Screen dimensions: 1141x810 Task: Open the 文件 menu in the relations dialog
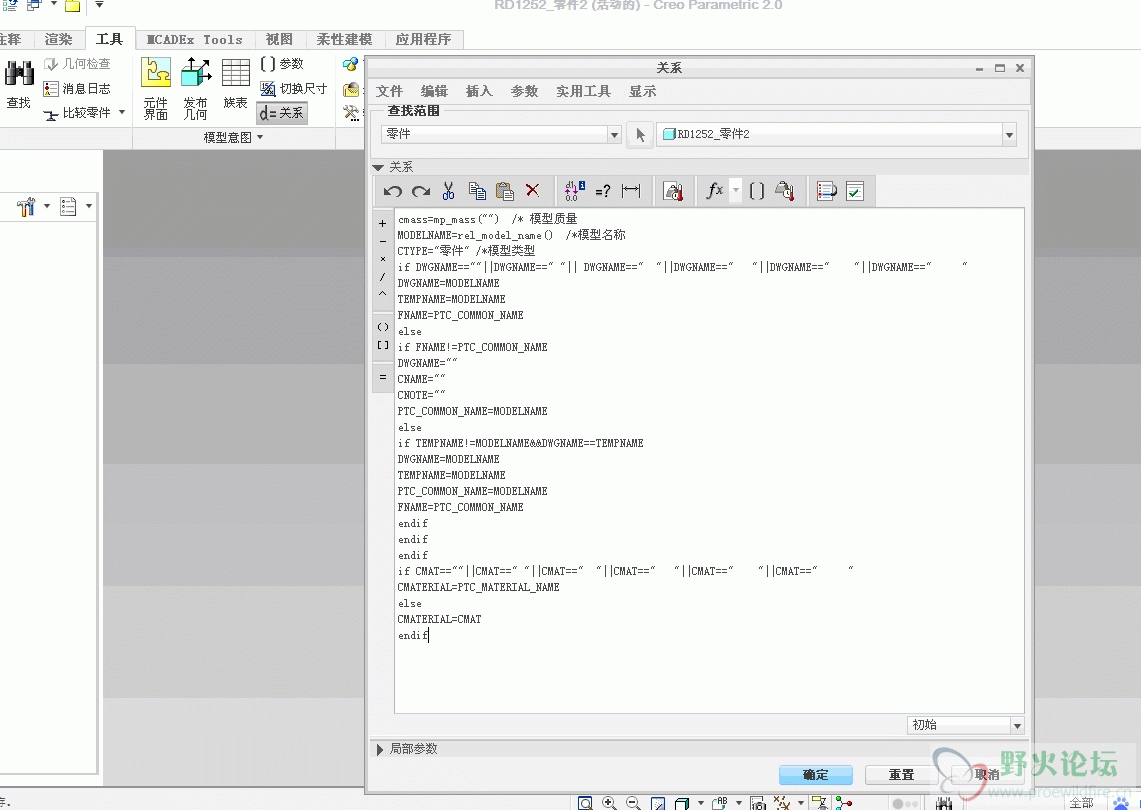[389, 91]
